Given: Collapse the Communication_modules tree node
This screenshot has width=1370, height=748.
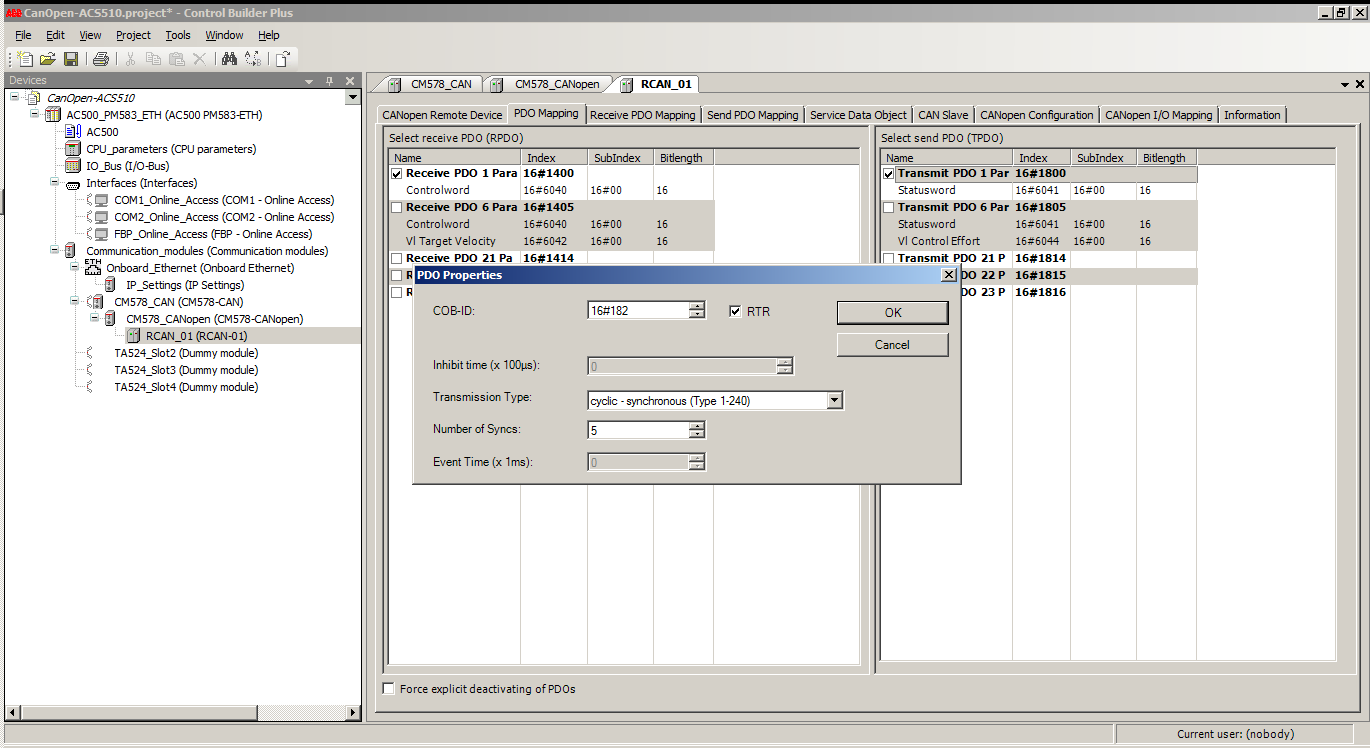Looking at the screenshot, I should tap(54, 251).
